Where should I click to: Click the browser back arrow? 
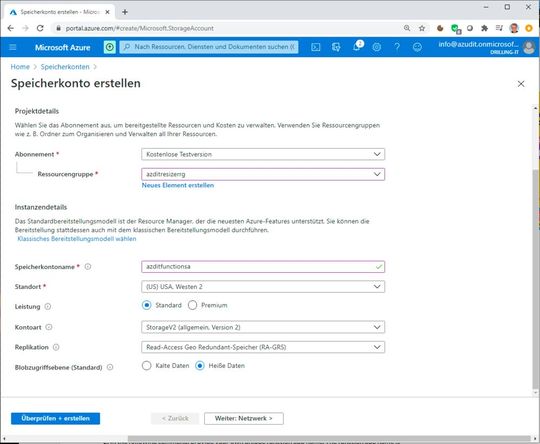[x=11, y=28]
